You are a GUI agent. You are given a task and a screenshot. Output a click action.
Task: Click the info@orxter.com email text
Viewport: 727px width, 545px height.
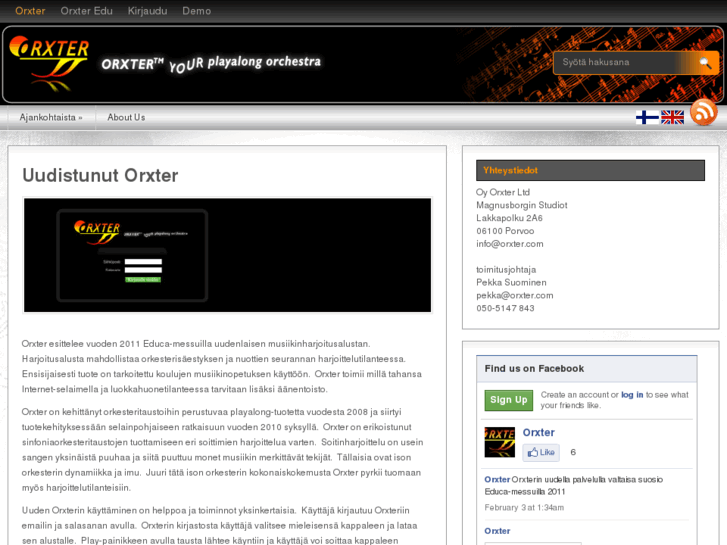pyautogui.click(x=510, y=244)
